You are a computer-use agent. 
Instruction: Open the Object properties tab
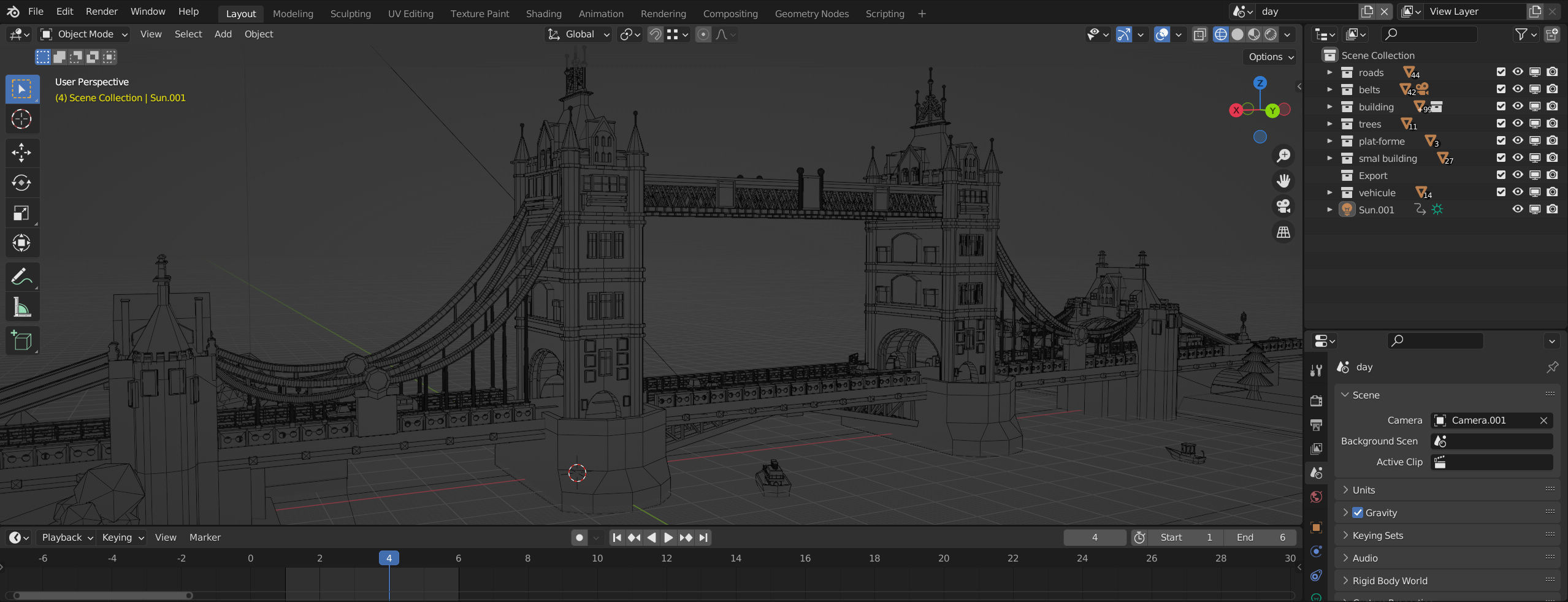tap(1316, 527)
